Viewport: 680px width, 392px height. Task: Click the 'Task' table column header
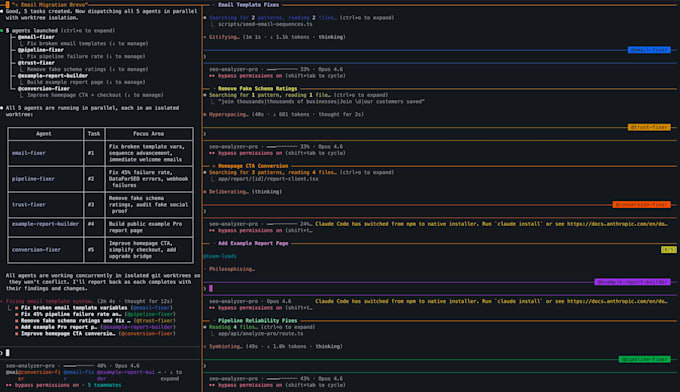pos(94,134)
